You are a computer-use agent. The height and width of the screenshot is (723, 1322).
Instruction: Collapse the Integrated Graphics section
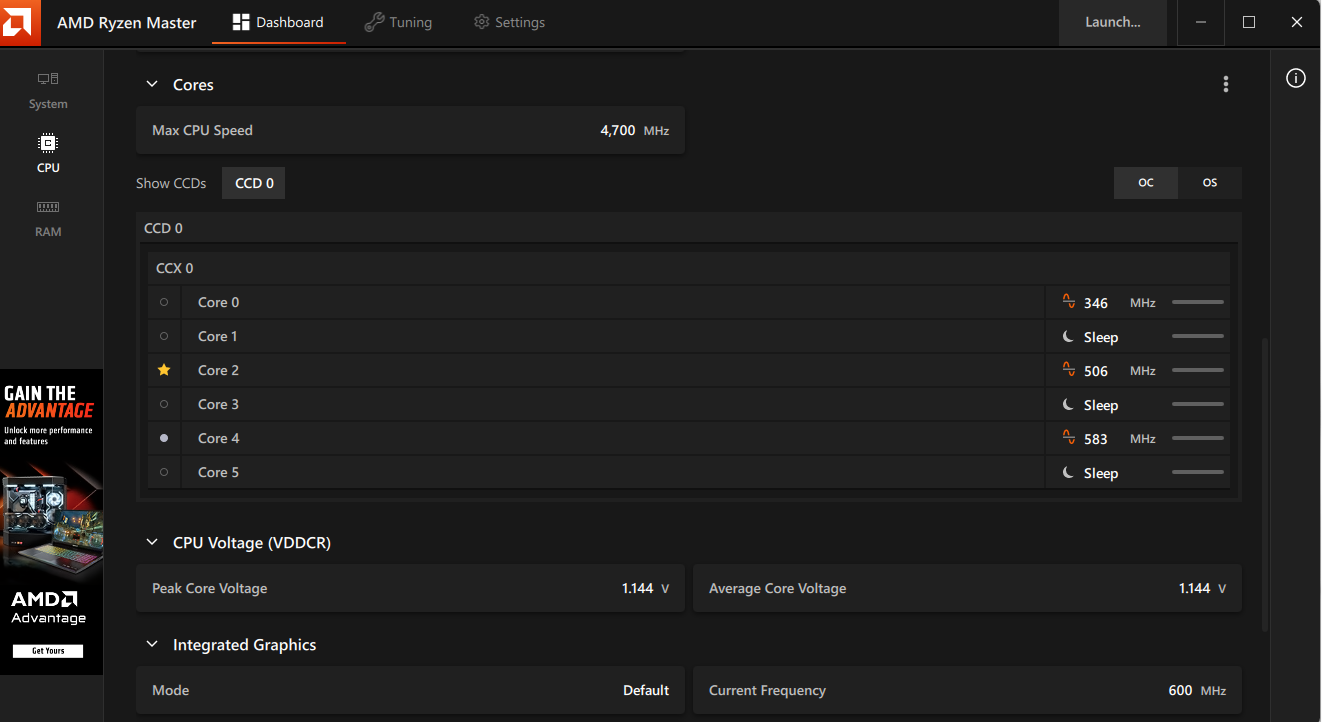click(152, 645)
